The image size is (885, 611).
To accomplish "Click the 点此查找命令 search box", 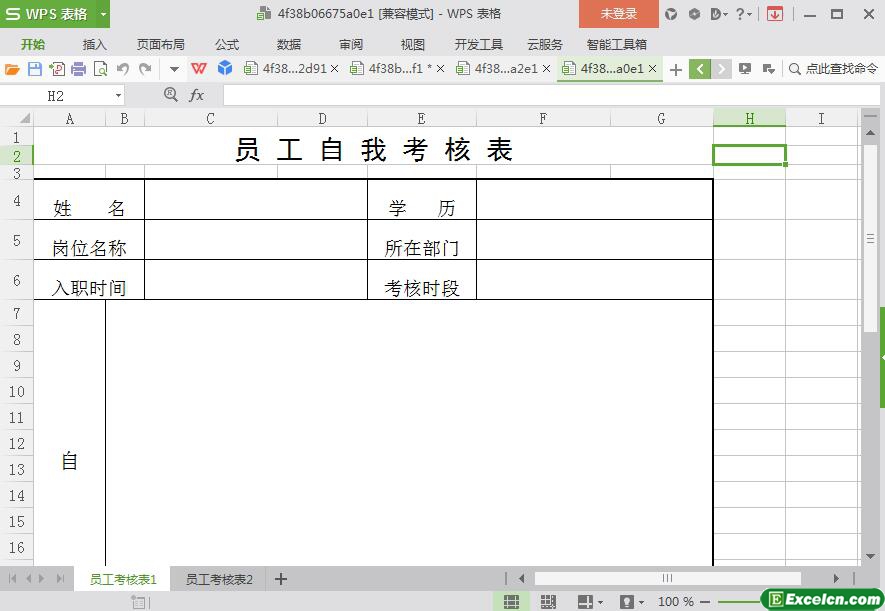I will click(833, 69).
